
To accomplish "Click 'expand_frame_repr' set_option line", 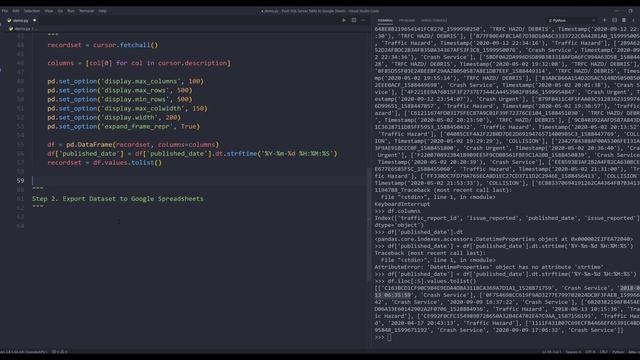I will (x=124, y=127).
